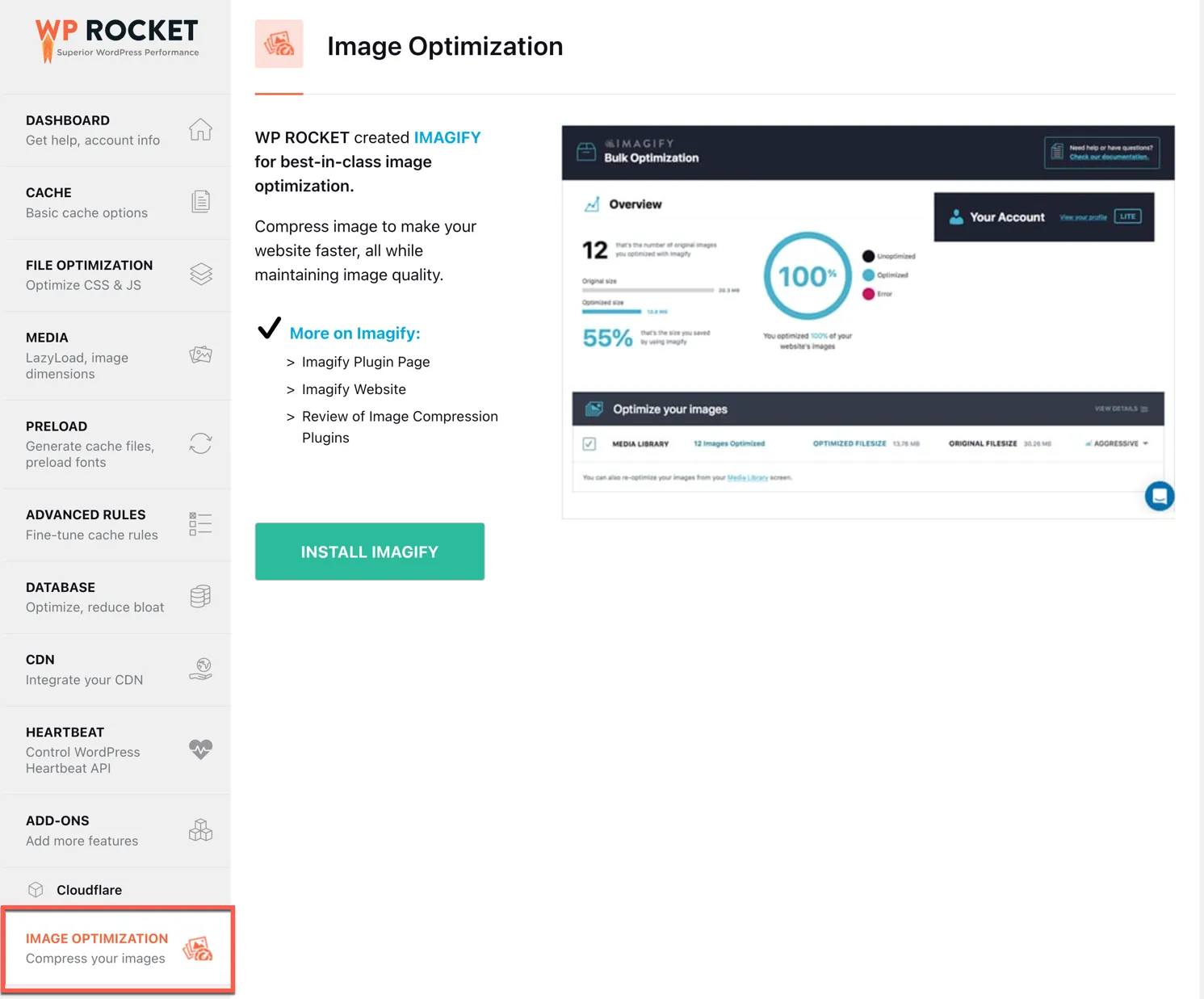The width and height of the screenshot is (1204, 999).
Task: Click the Cloudflare icon
Action: click(x=36, y=889)
